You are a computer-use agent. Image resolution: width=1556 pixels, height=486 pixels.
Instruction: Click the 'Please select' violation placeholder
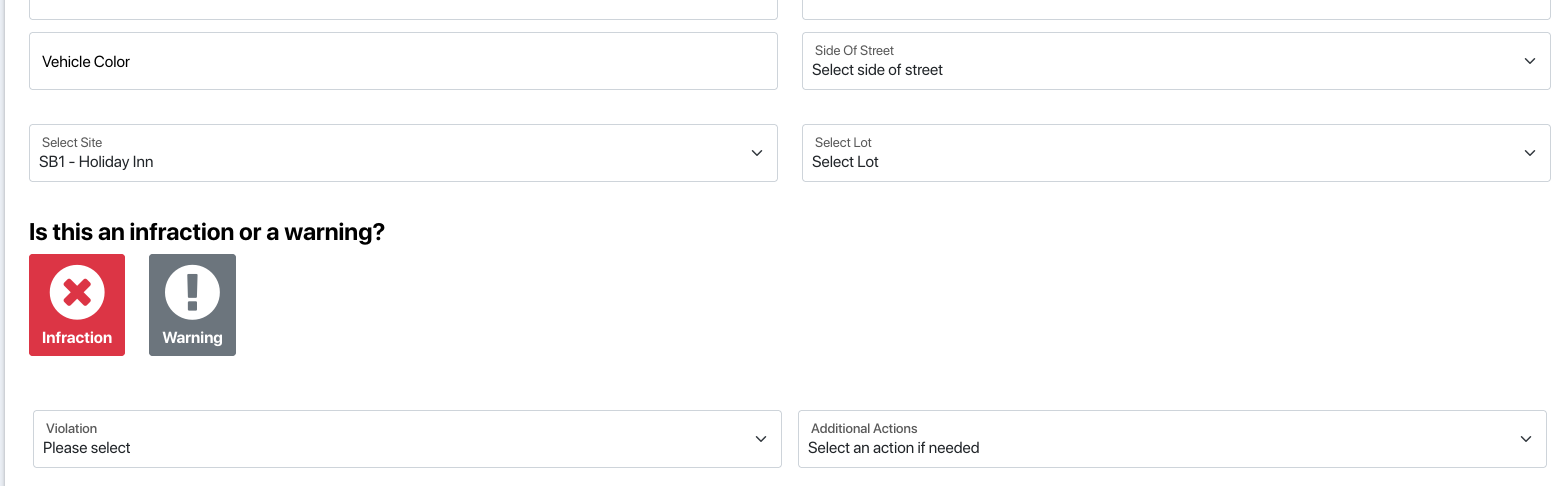[87, 448]
